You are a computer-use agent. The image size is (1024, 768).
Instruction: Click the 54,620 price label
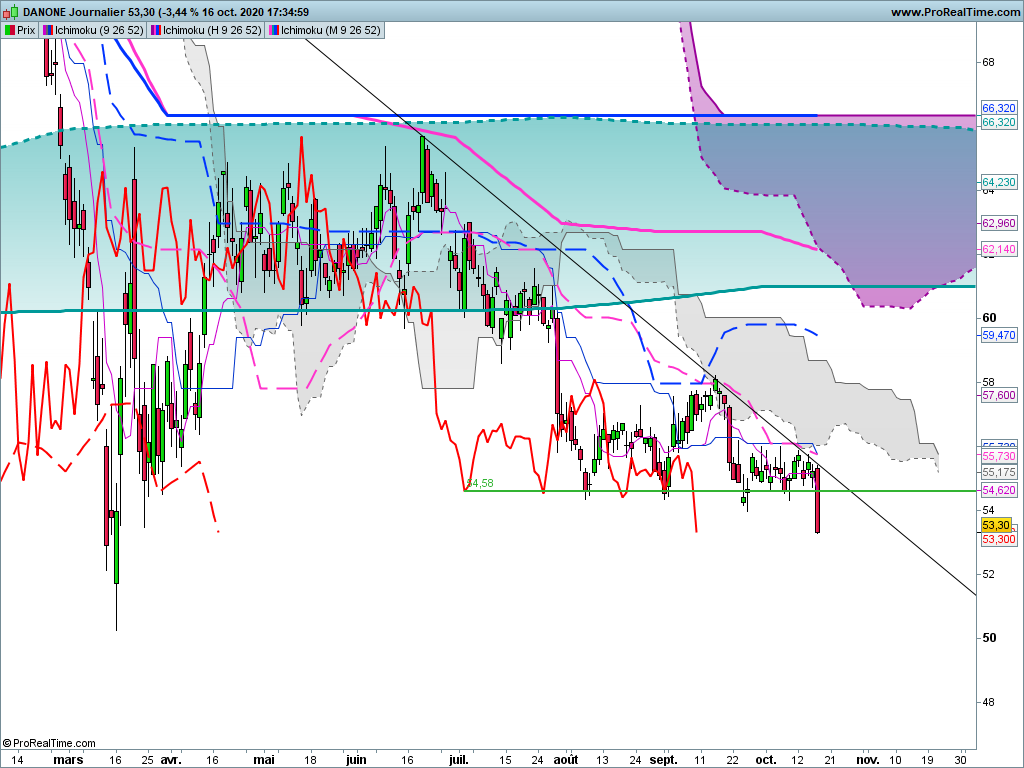tap(999, 490)
